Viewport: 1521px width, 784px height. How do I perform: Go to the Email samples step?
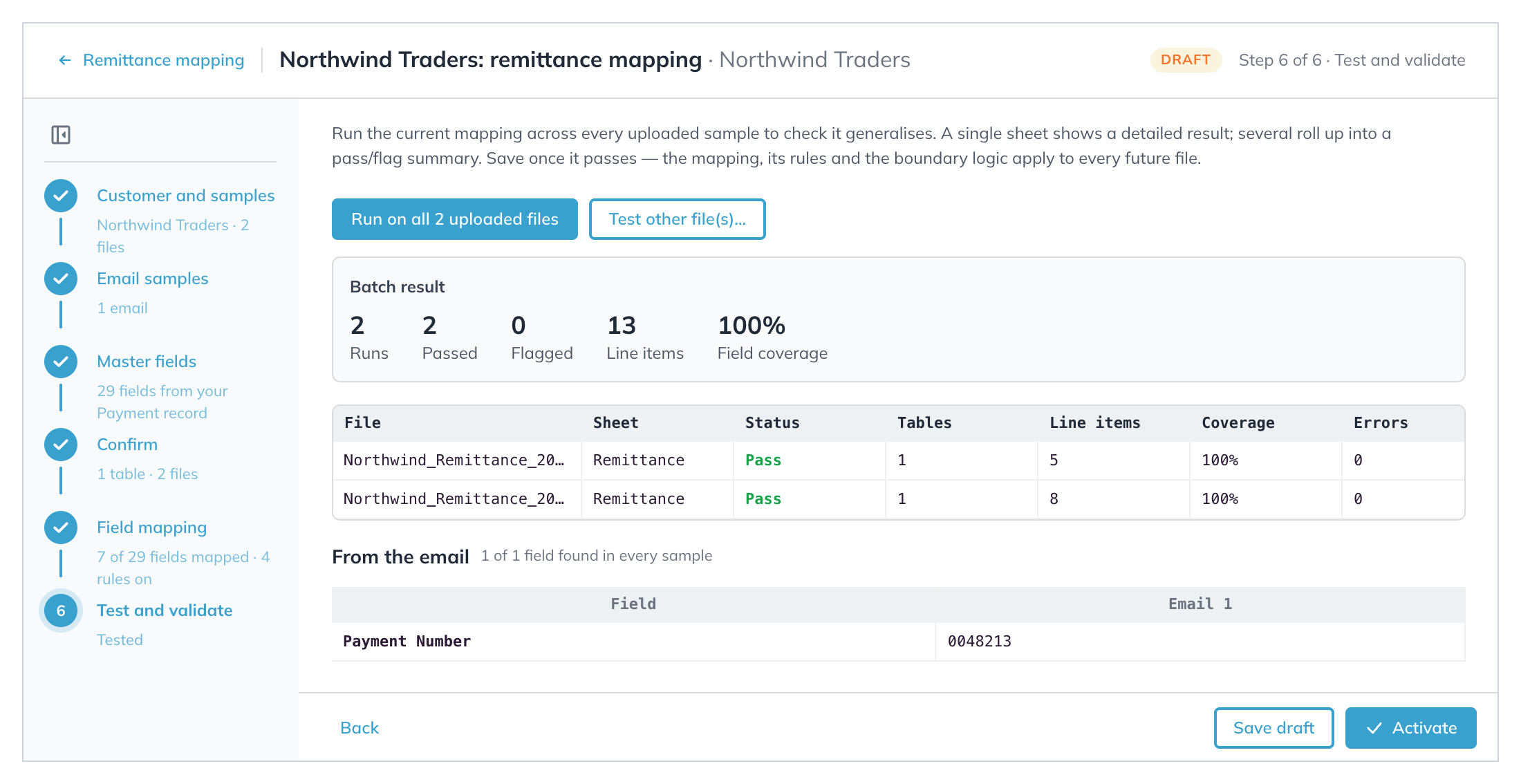click(x=152, y=279)
